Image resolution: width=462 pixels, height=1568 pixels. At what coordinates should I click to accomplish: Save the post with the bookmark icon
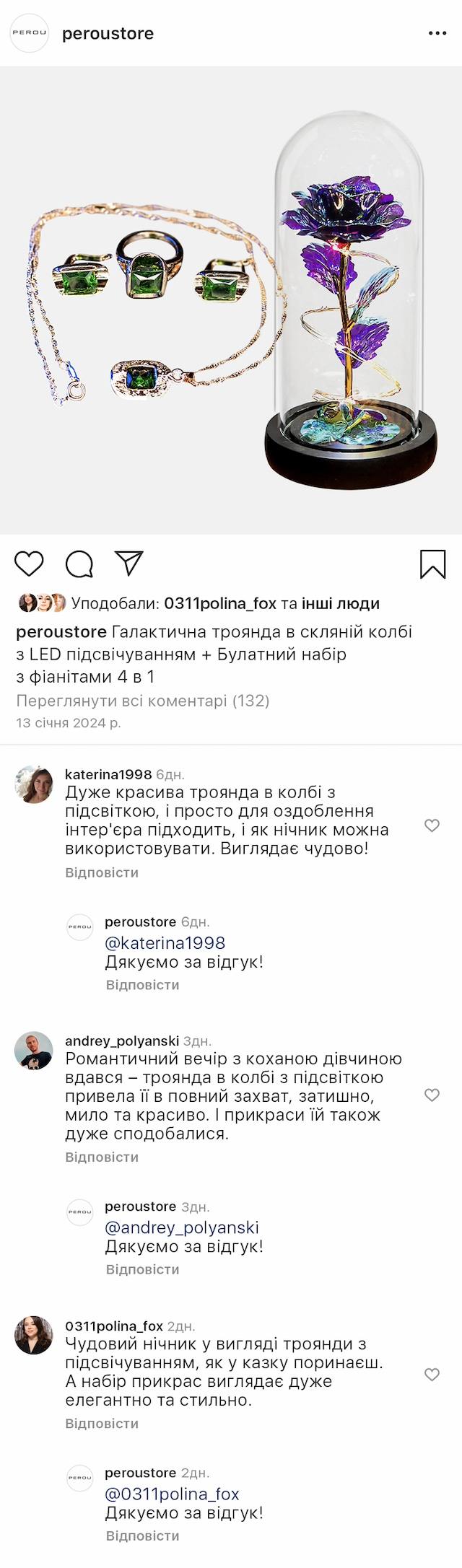(x=432, y=564)
